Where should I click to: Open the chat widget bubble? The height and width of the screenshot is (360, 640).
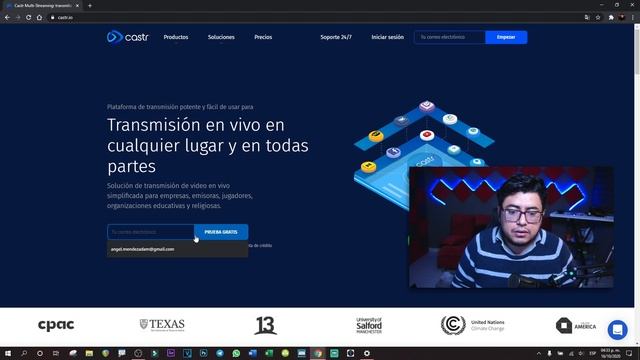(x=617, y=329)
